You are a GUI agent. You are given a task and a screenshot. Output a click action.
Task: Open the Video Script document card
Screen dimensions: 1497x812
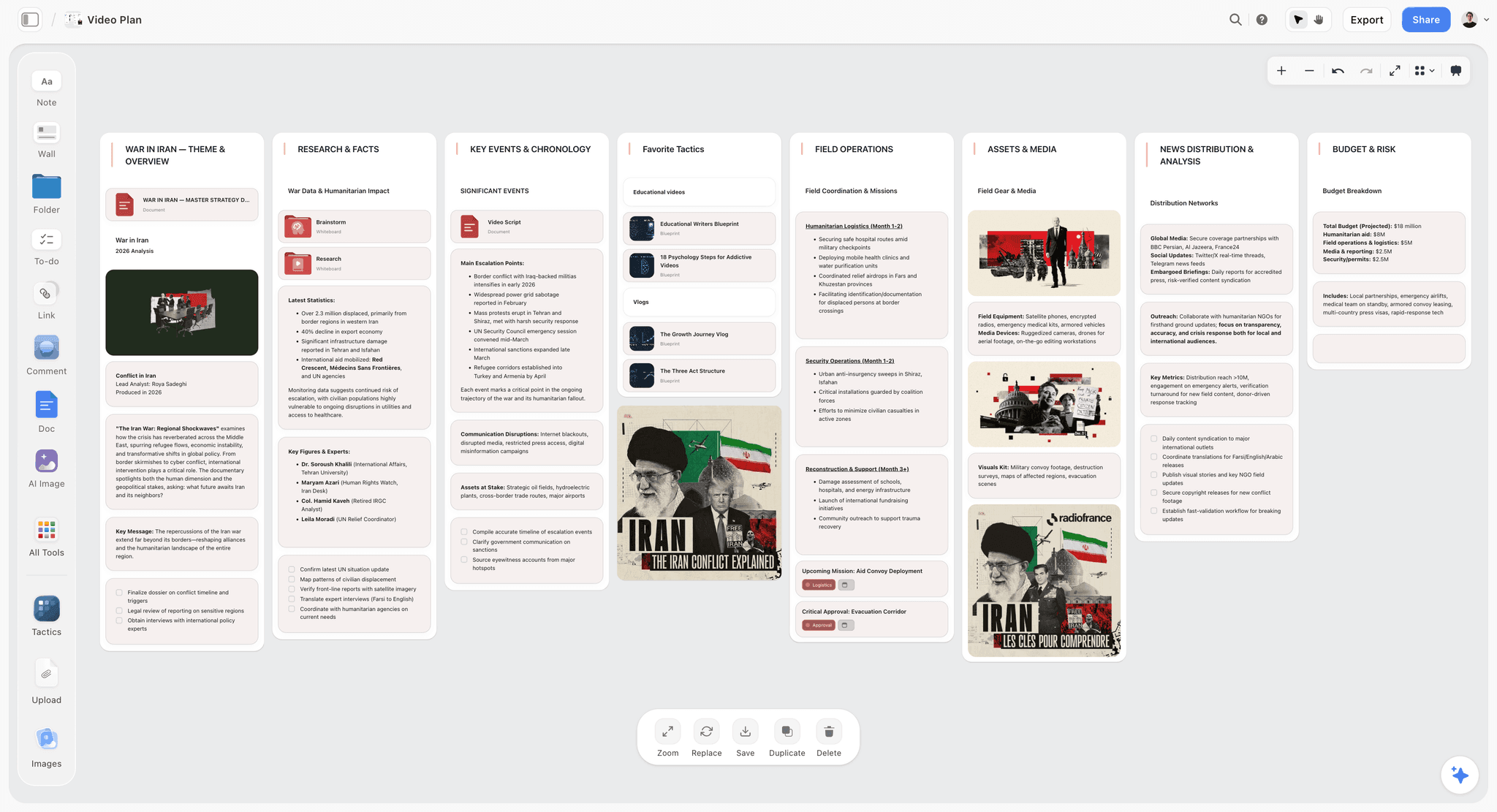(526, 227)
